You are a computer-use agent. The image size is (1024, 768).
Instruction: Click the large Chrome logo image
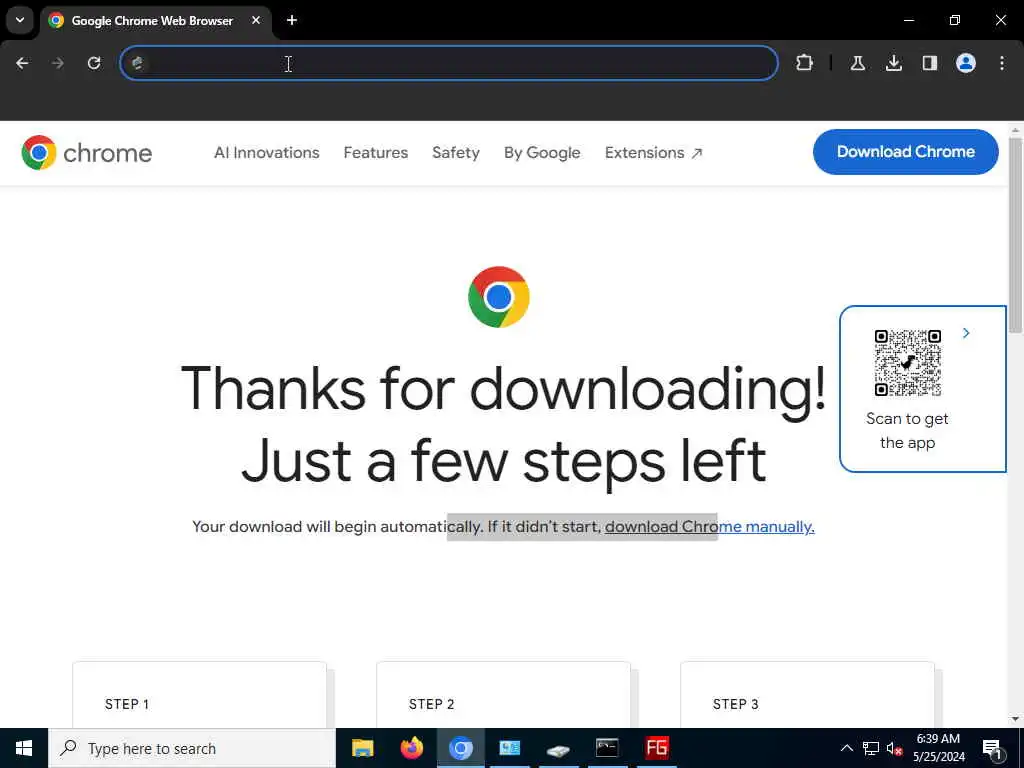[499, 296]
